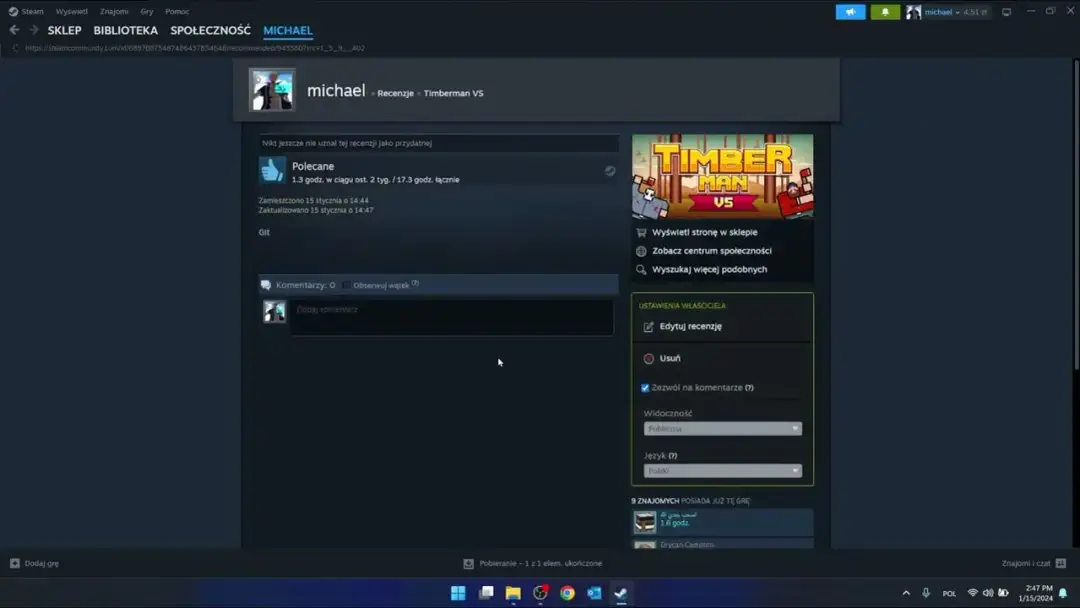Open Steam announcements megaphone icon
Screen dimensions: 1080x608
pyautogui.click(x=850, y=11)
